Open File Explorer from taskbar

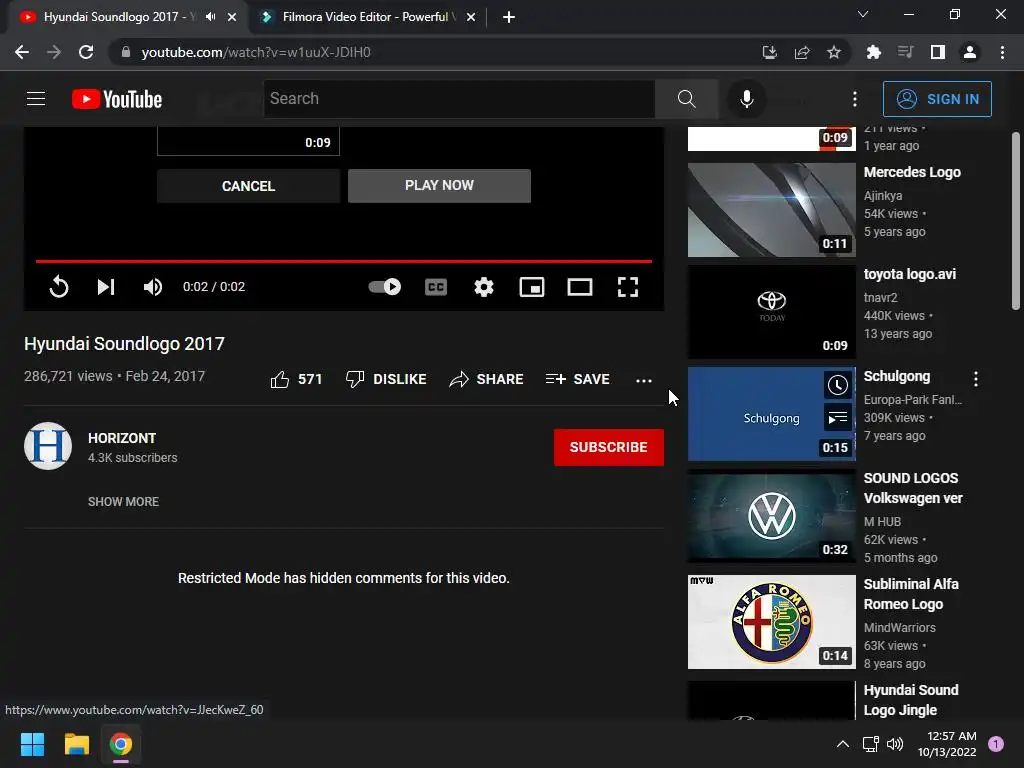pos(76,744)
